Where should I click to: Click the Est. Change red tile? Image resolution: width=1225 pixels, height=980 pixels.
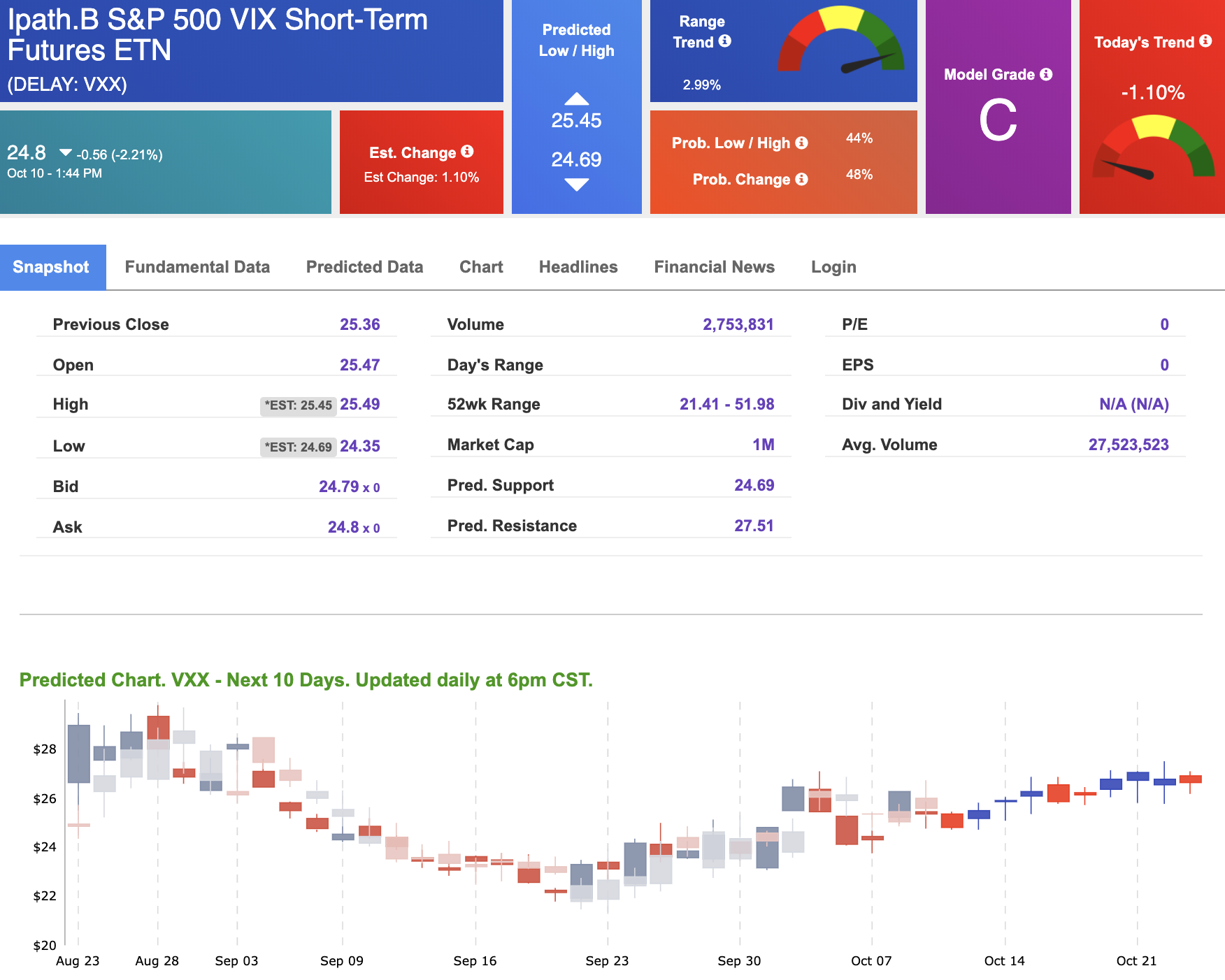click(x=422, y=162)
